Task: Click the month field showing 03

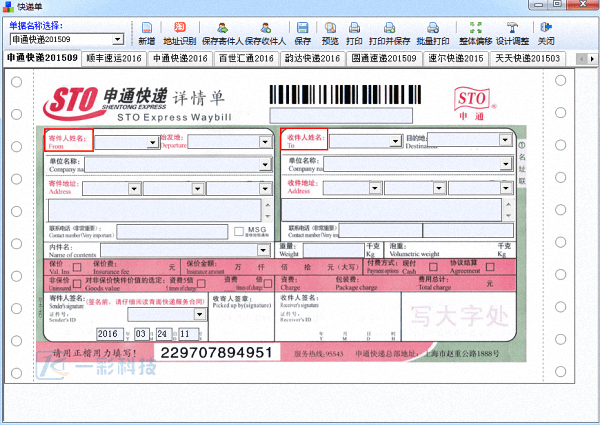Action: coord(142,334)
